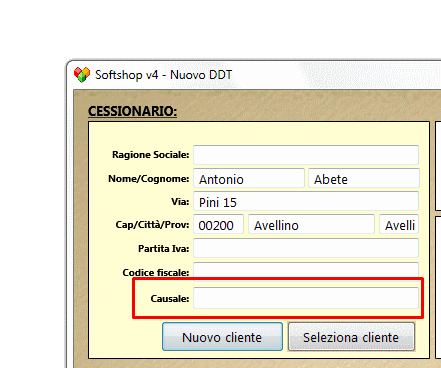
Task: Click the Cognome field containing Abete
Action: [364, 178]
